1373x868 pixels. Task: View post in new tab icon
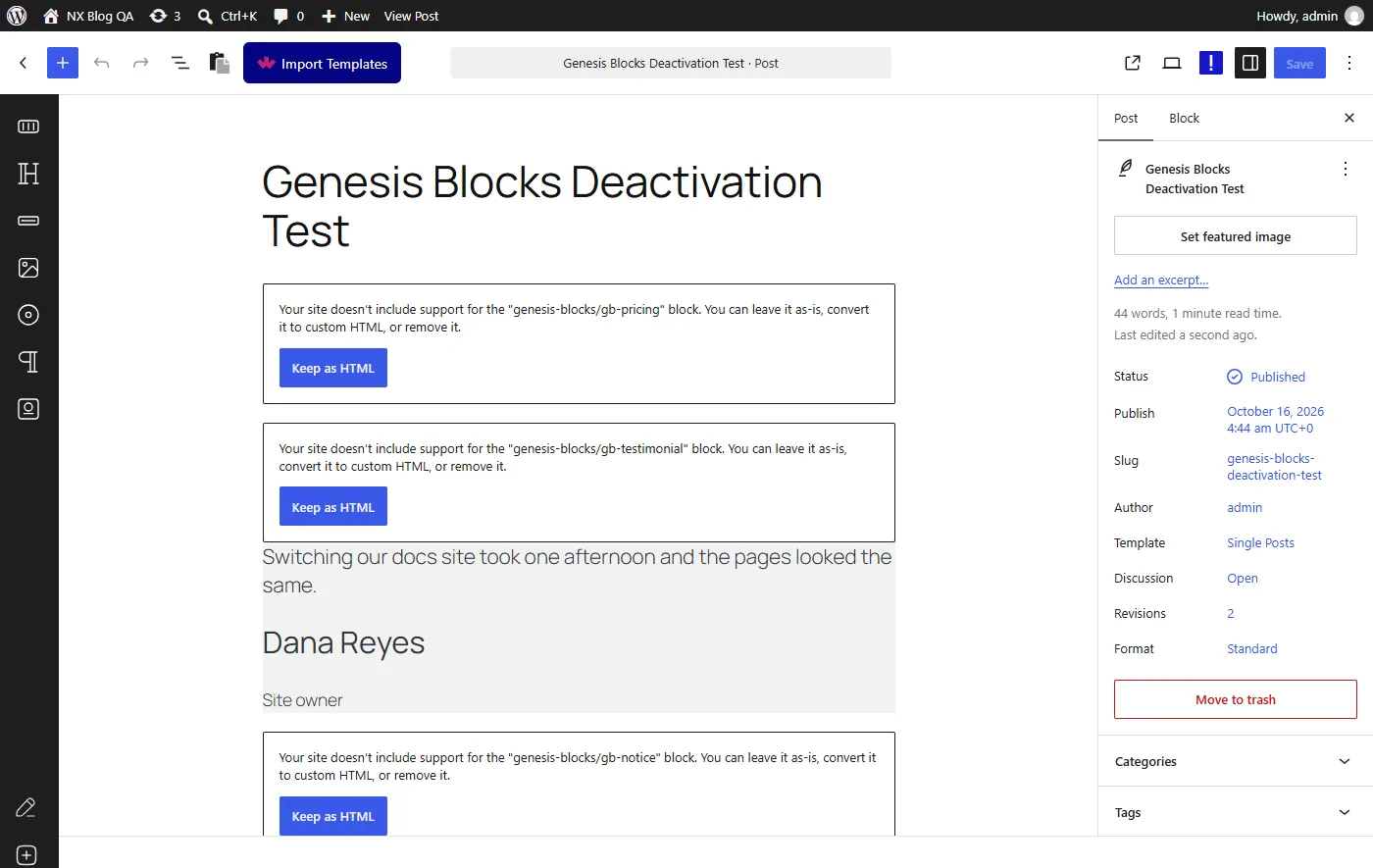tap(1133, 63)
